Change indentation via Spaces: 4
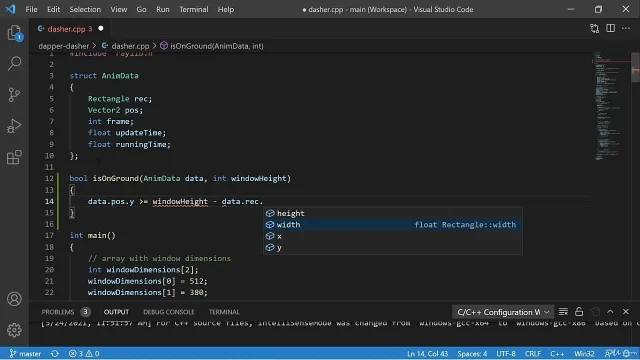 (x=472, y=353)
